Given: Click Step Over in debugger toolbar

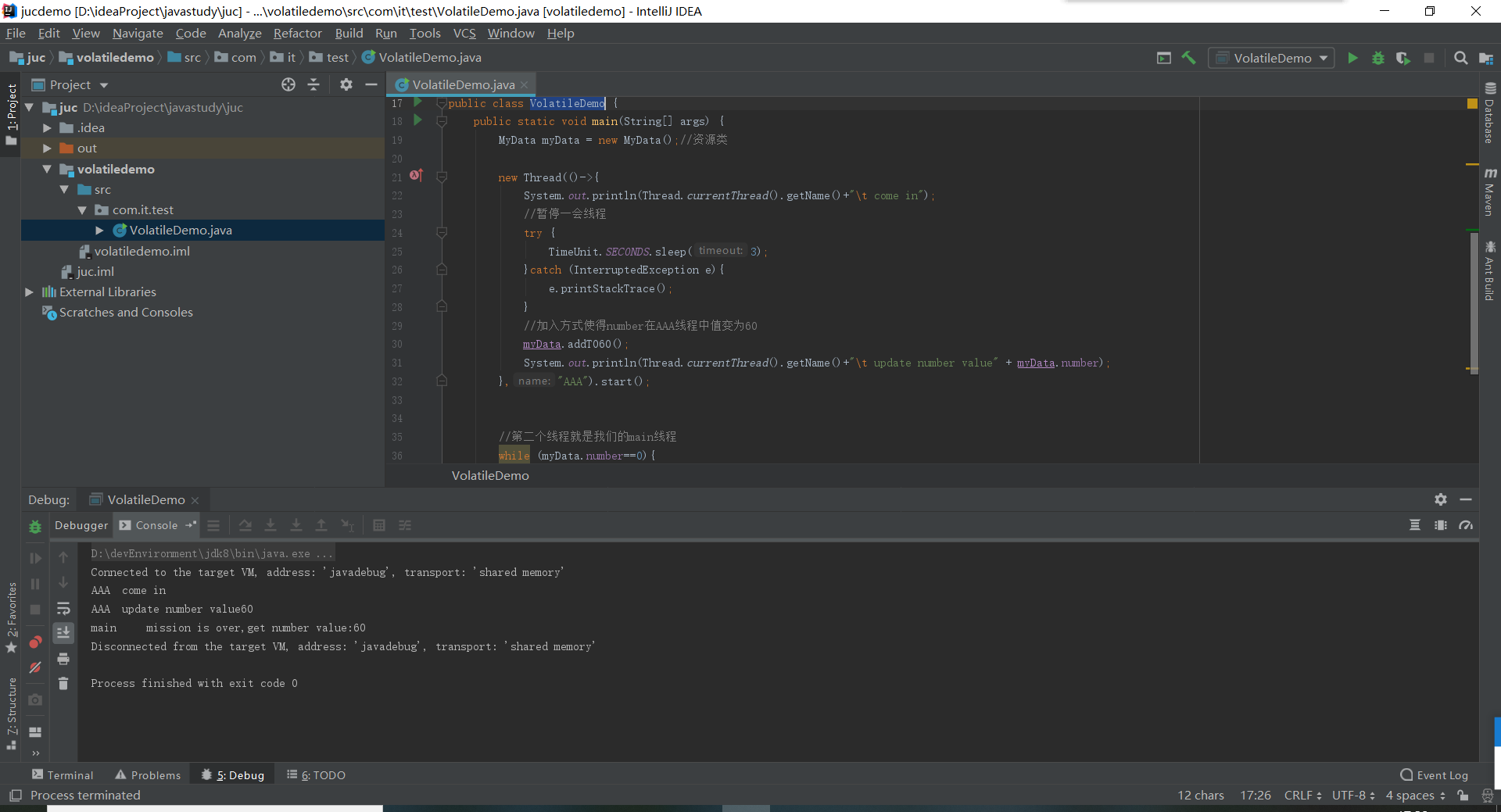Looking at the screenshot, I should point(245,525).
